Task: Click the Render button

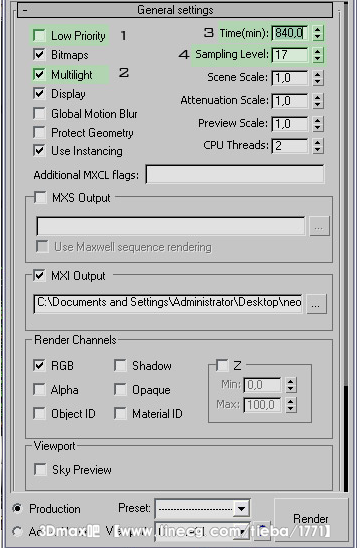Action: pyautogui.click(x=311, y=519)
